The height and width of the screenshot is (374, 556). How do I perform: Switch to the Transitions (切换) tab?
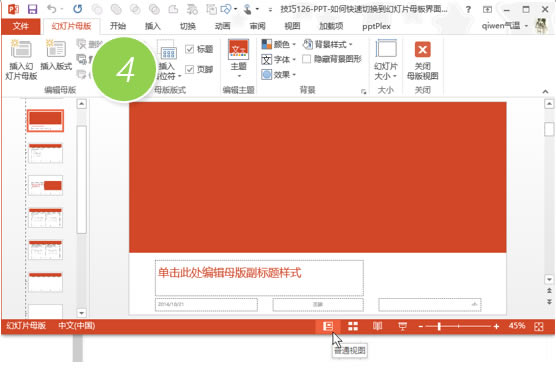[188, 26]
